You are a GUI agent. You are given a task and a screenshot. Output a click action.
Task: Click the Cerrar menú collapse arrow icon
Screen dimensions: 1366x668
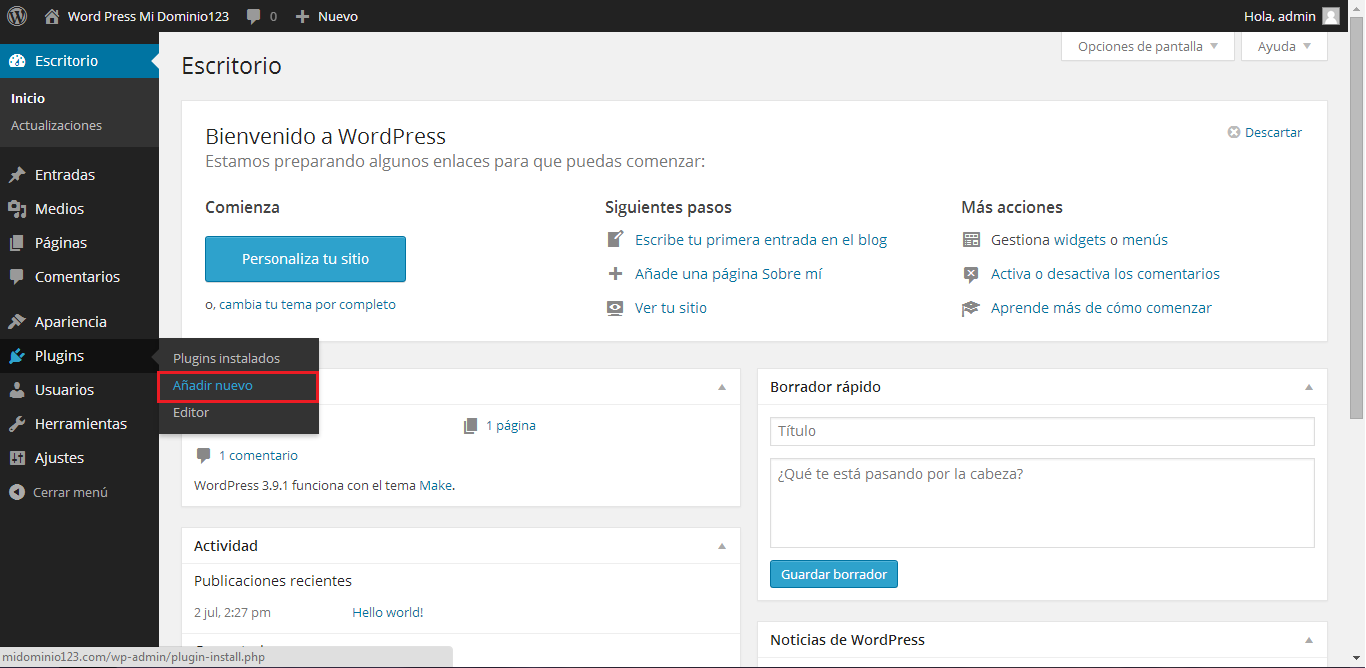point(16,492)
